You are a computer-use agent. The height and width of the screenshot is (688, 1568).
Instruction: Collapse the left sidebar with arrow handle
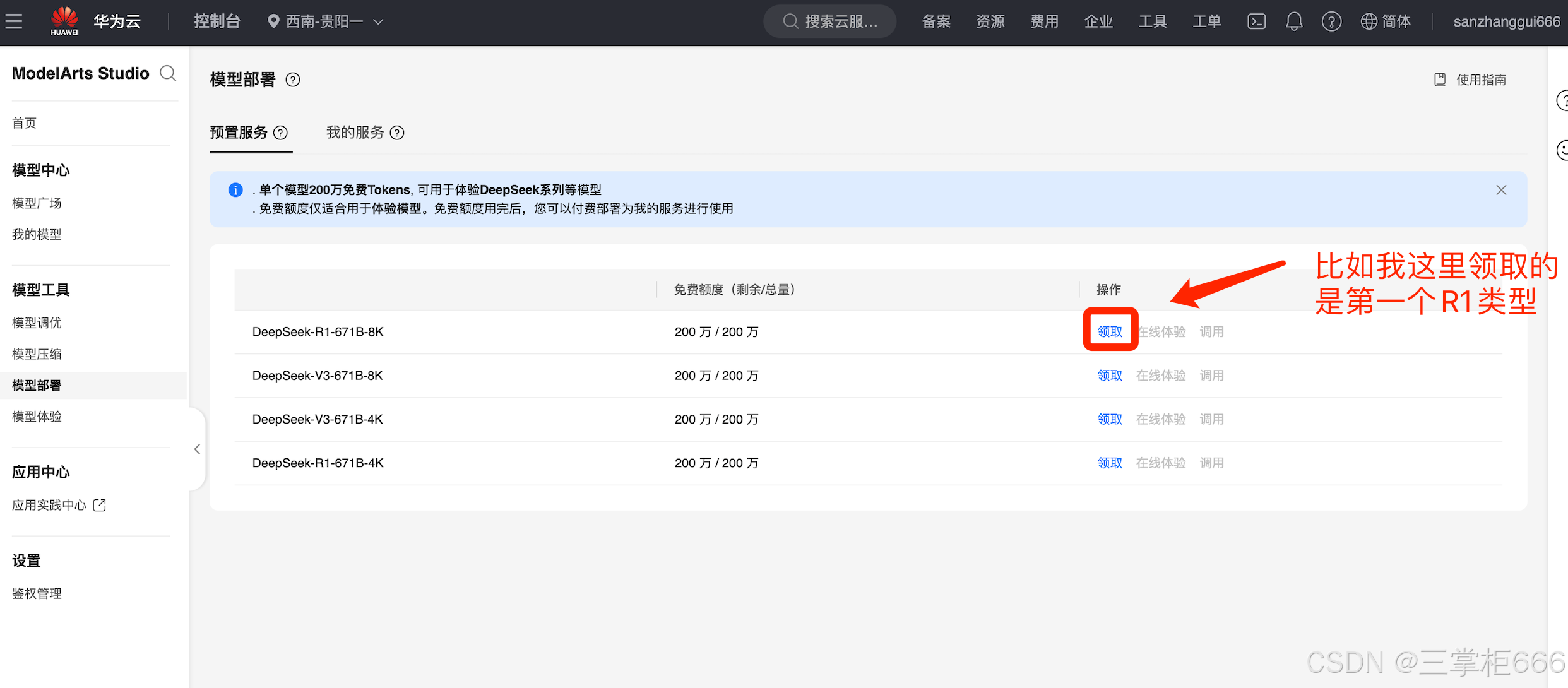(197, 449)
